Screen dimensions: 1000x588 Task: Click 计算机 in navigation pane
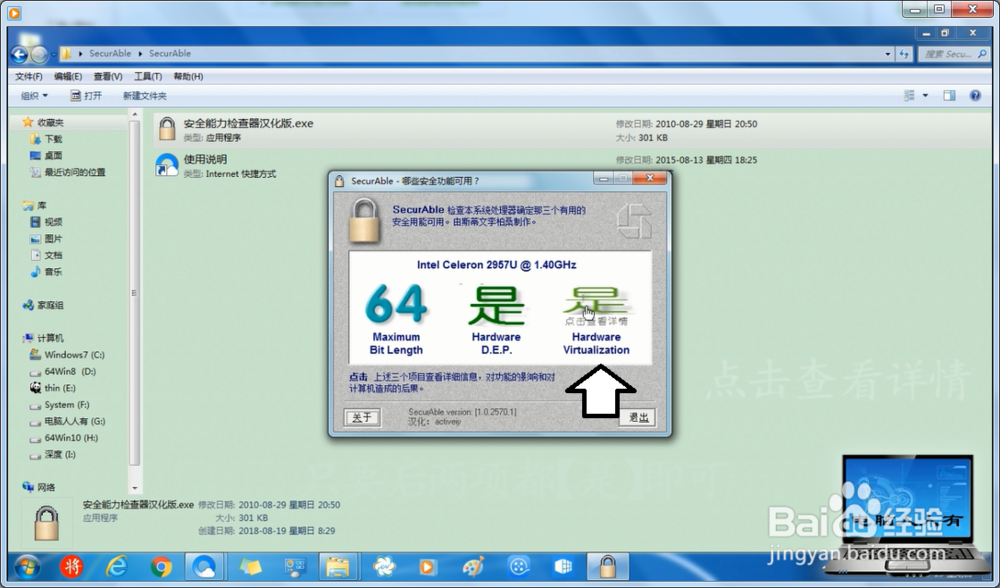(x=50, y=338)
